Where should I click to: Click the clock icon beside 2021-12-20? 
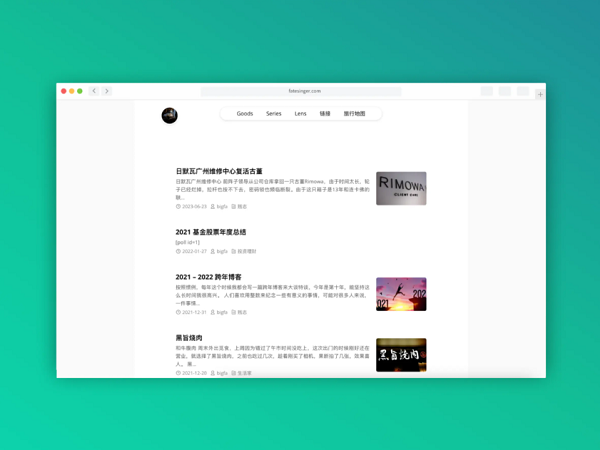tap(178, 373)
